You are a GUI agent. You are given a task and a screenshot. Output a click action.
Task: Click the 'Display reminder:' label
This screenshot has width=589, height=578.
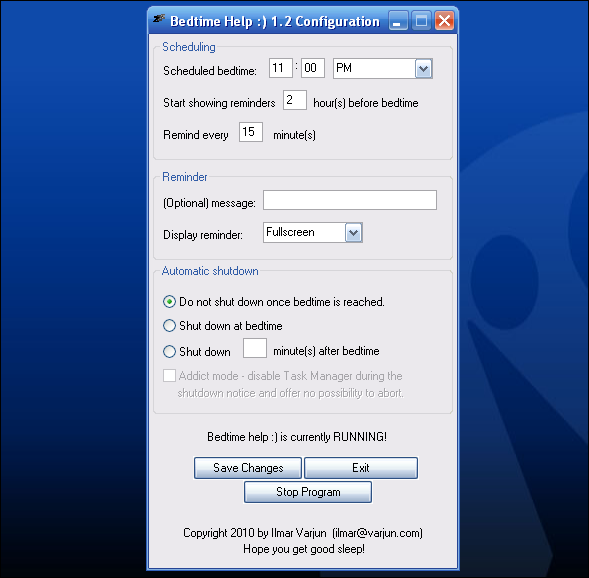pos(203,235)
